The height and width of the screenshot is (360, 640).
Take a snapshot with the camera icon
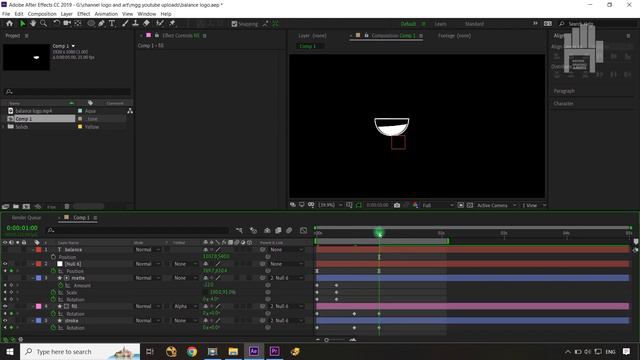[x=397, y=205]
